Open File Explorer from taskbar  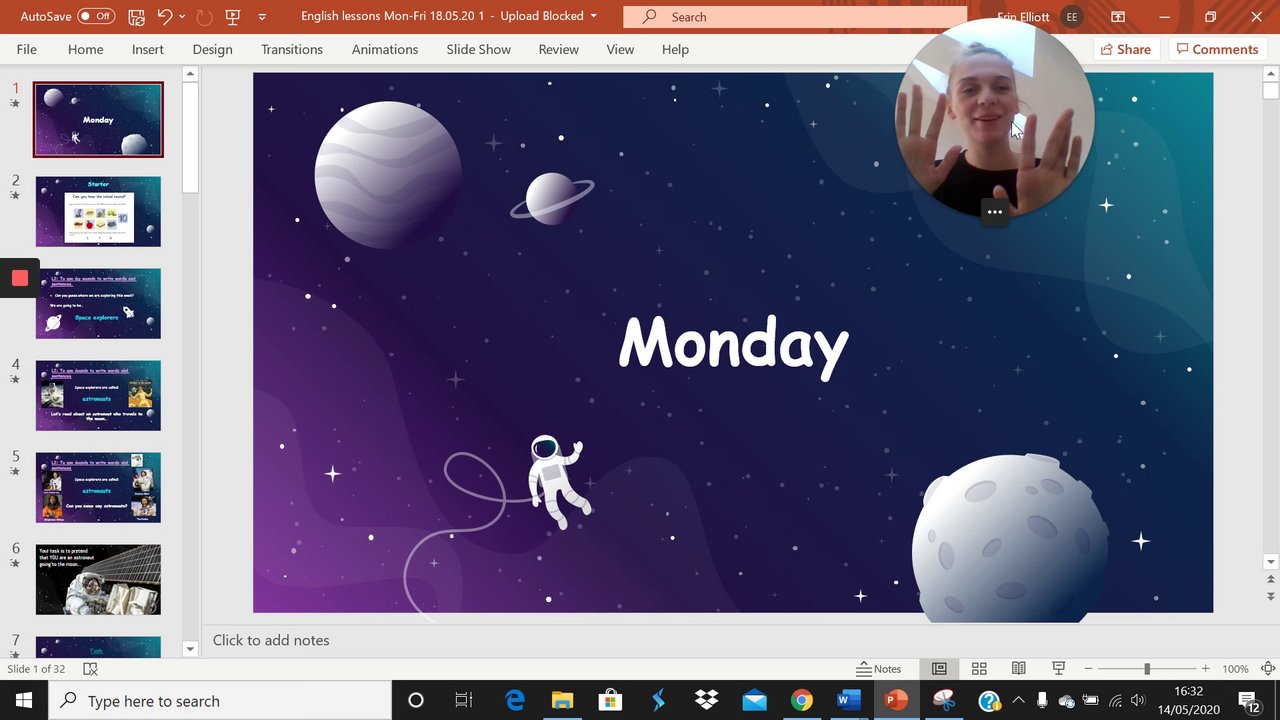(562, 701)
